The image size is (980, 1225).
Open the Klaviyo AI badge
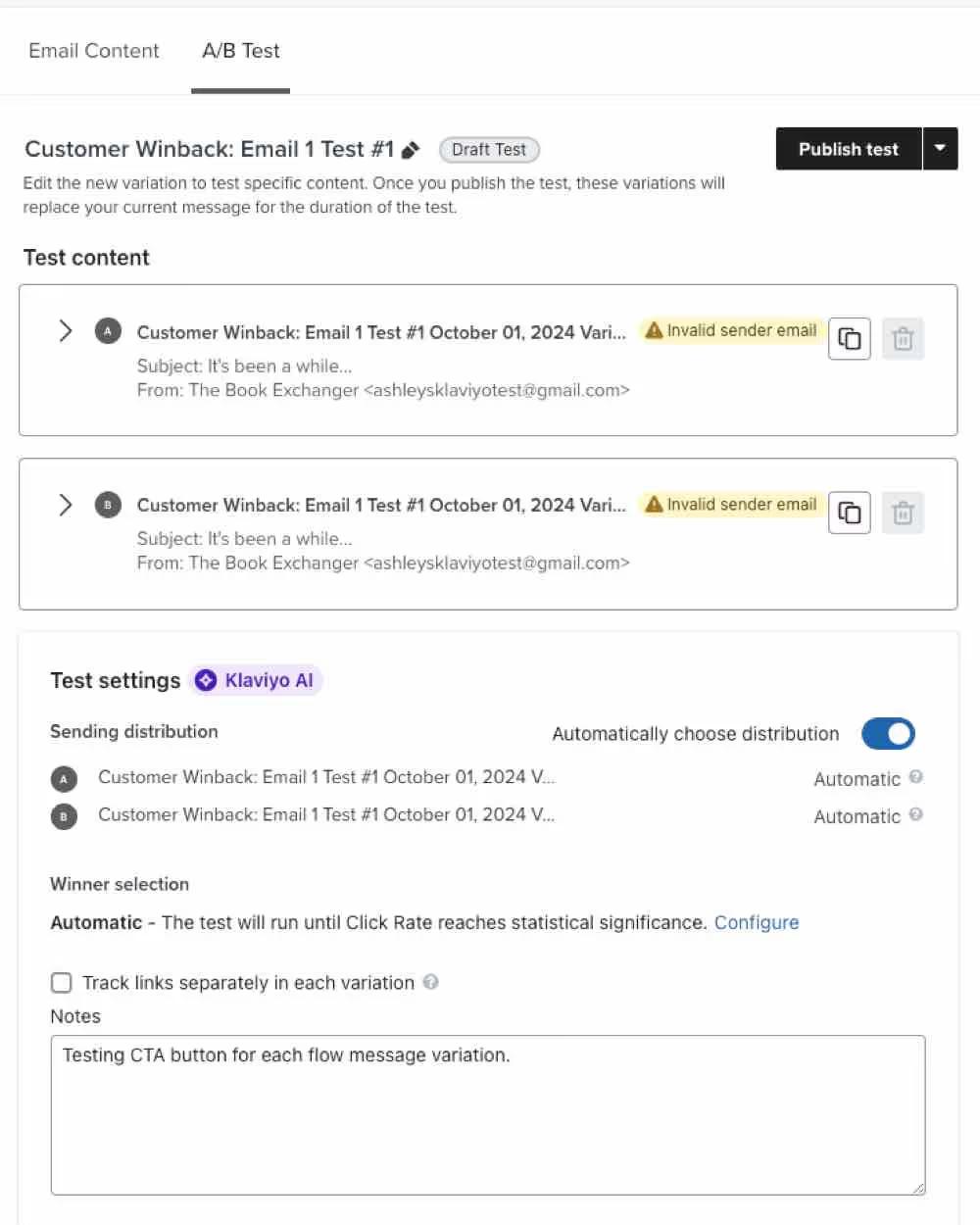pyautogui.click(x=255, y=680)
